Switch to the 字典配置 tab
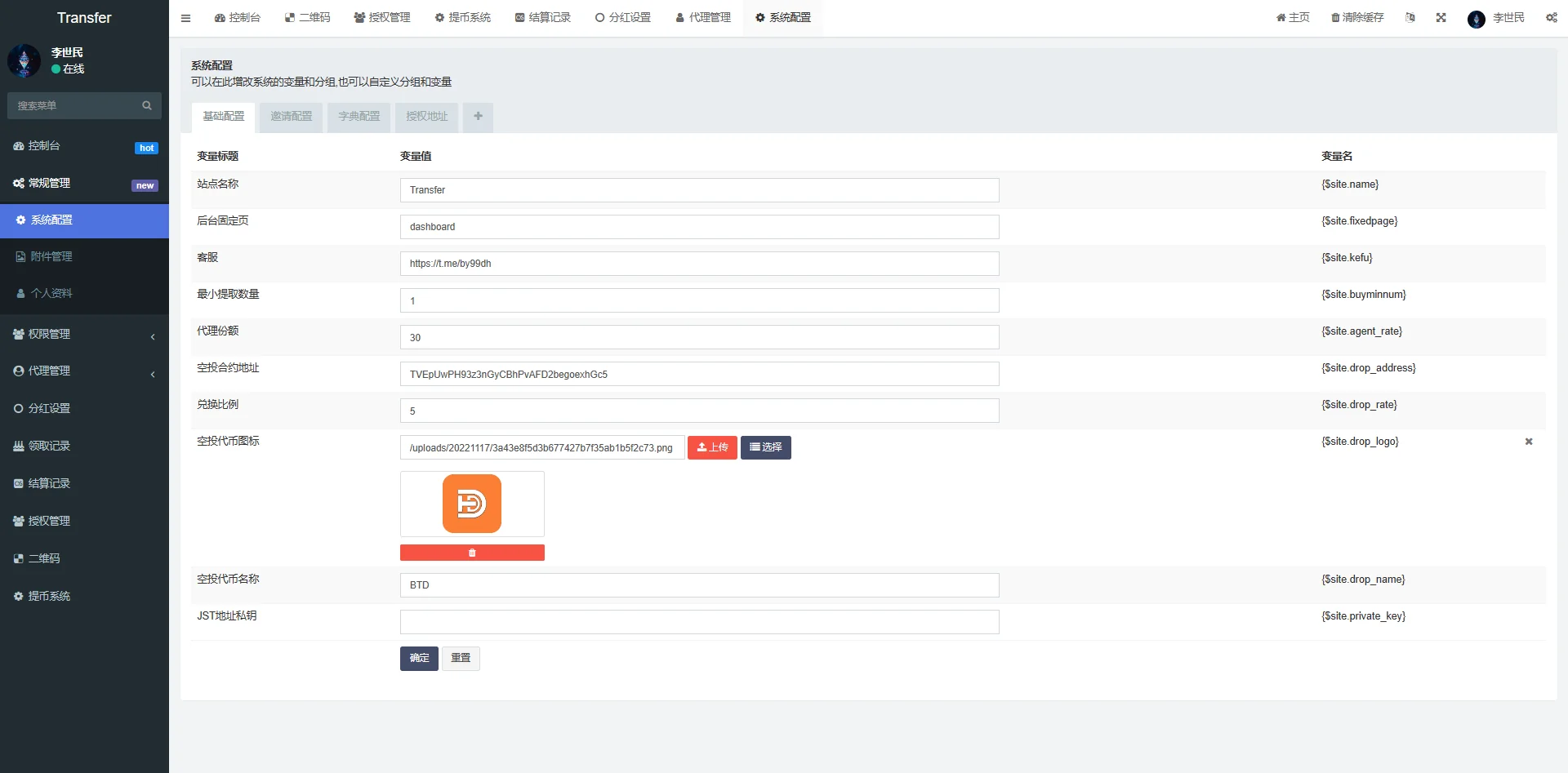 (x=359, y=117)
